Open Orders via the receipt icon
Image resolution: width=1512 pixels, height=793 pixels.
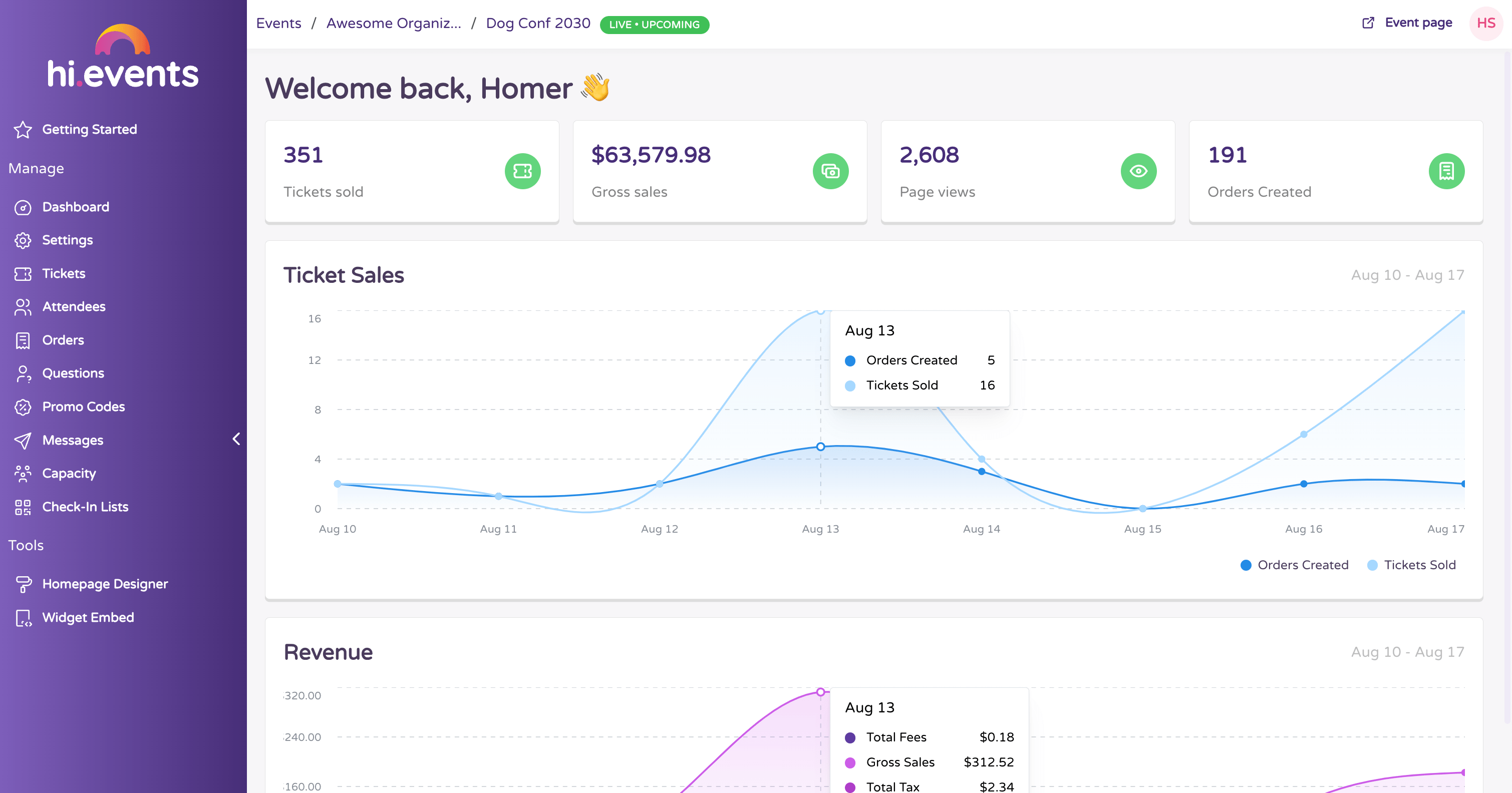[23, 340]
